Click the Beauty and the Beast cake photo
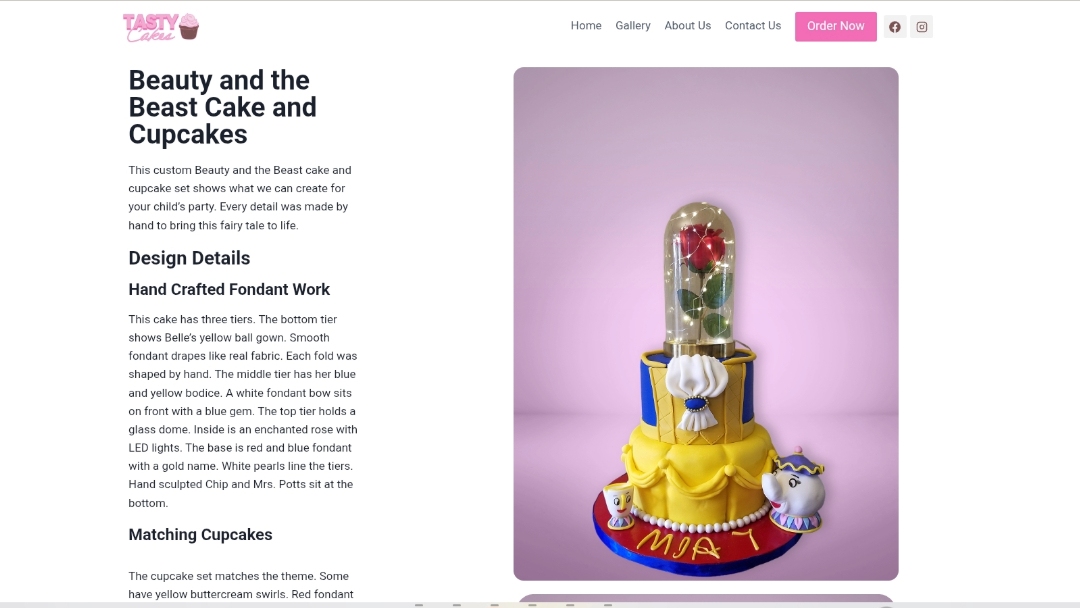This screenshot has height=608, width=1080. [706, 324]
